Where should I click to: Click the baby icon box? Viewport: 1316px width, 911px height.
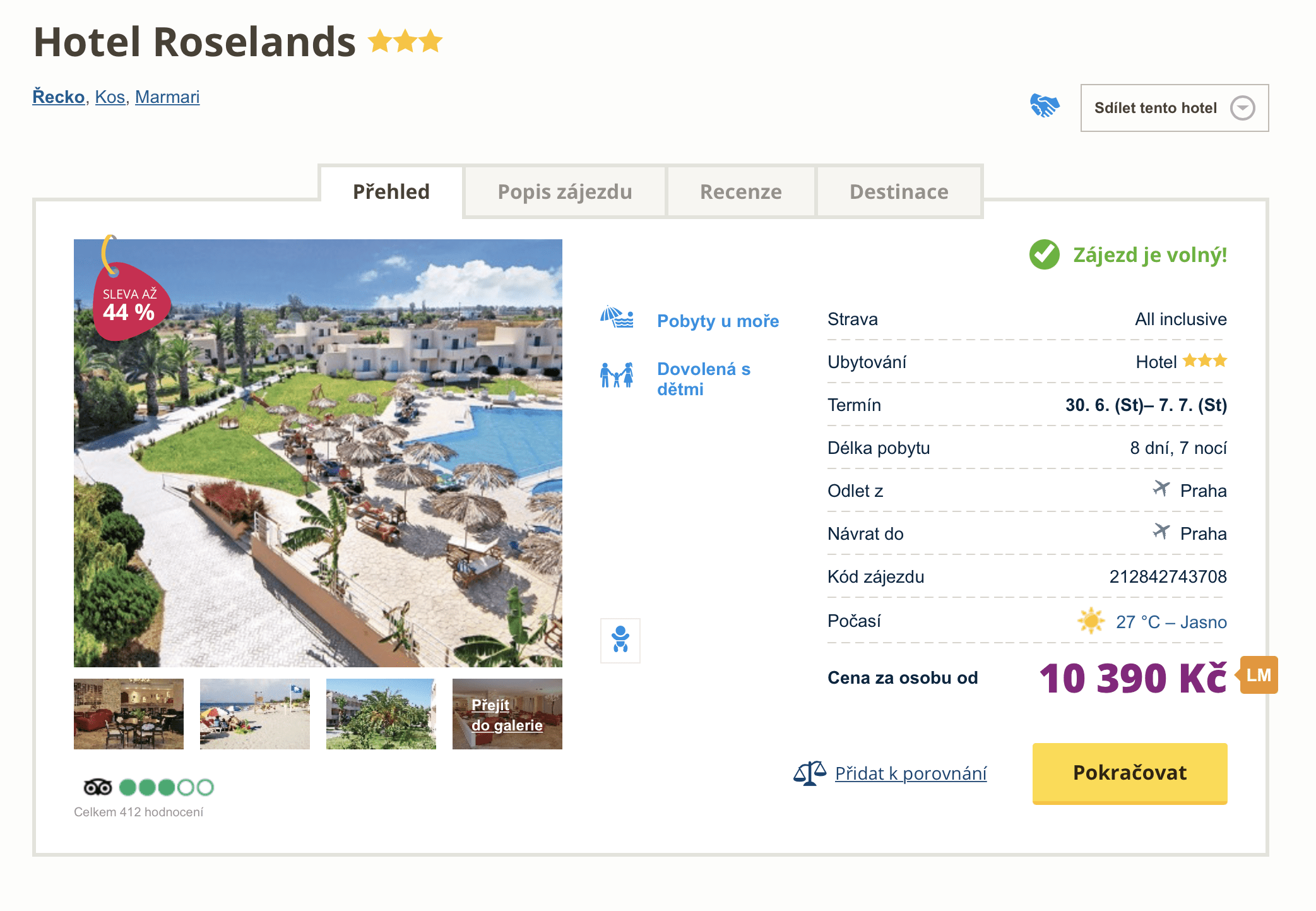point(620,640)
